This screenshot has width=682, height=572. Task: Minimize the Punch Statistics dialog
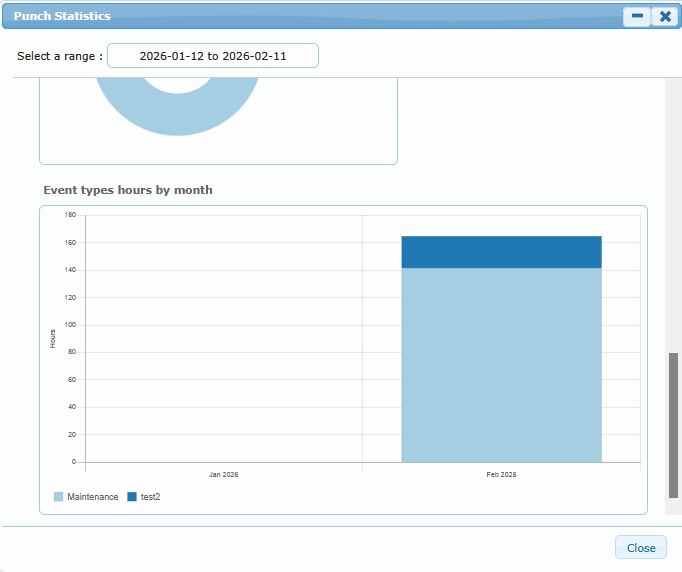tap(637, 16)
